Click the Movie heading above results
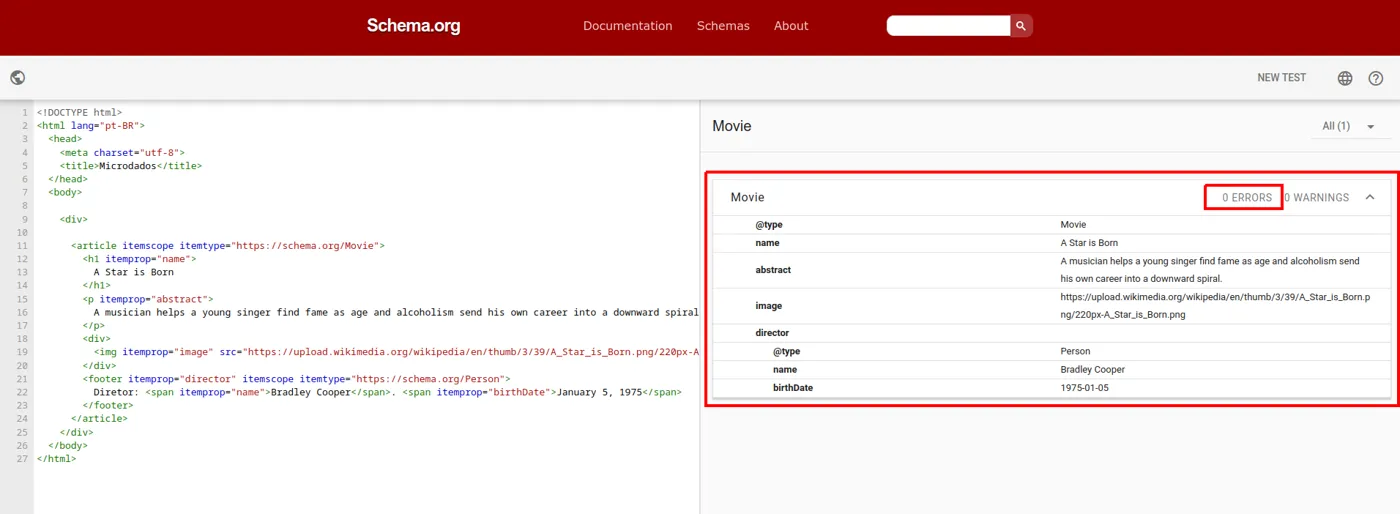 (x=731, y=126)
